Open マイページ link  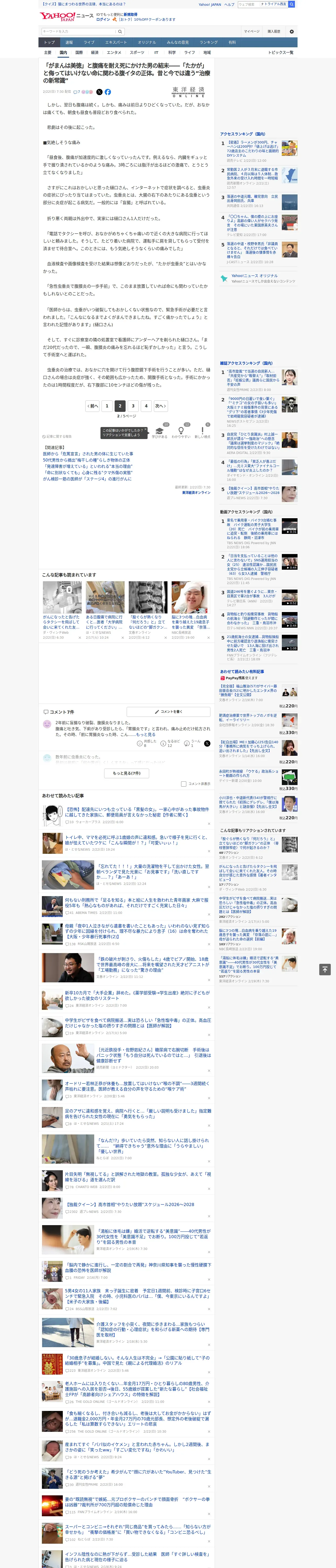(251, 32)
